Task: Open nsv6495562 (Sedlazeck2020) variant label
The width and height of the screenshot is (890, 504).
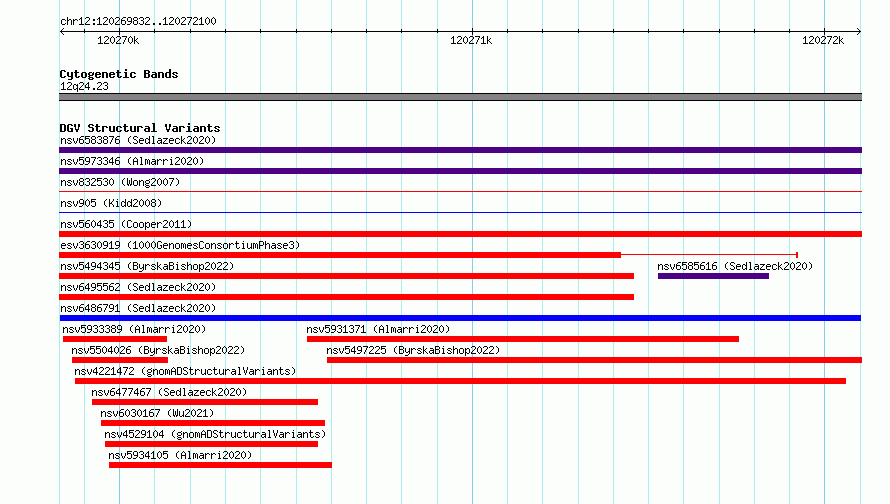Action: [x=138, y=287]
